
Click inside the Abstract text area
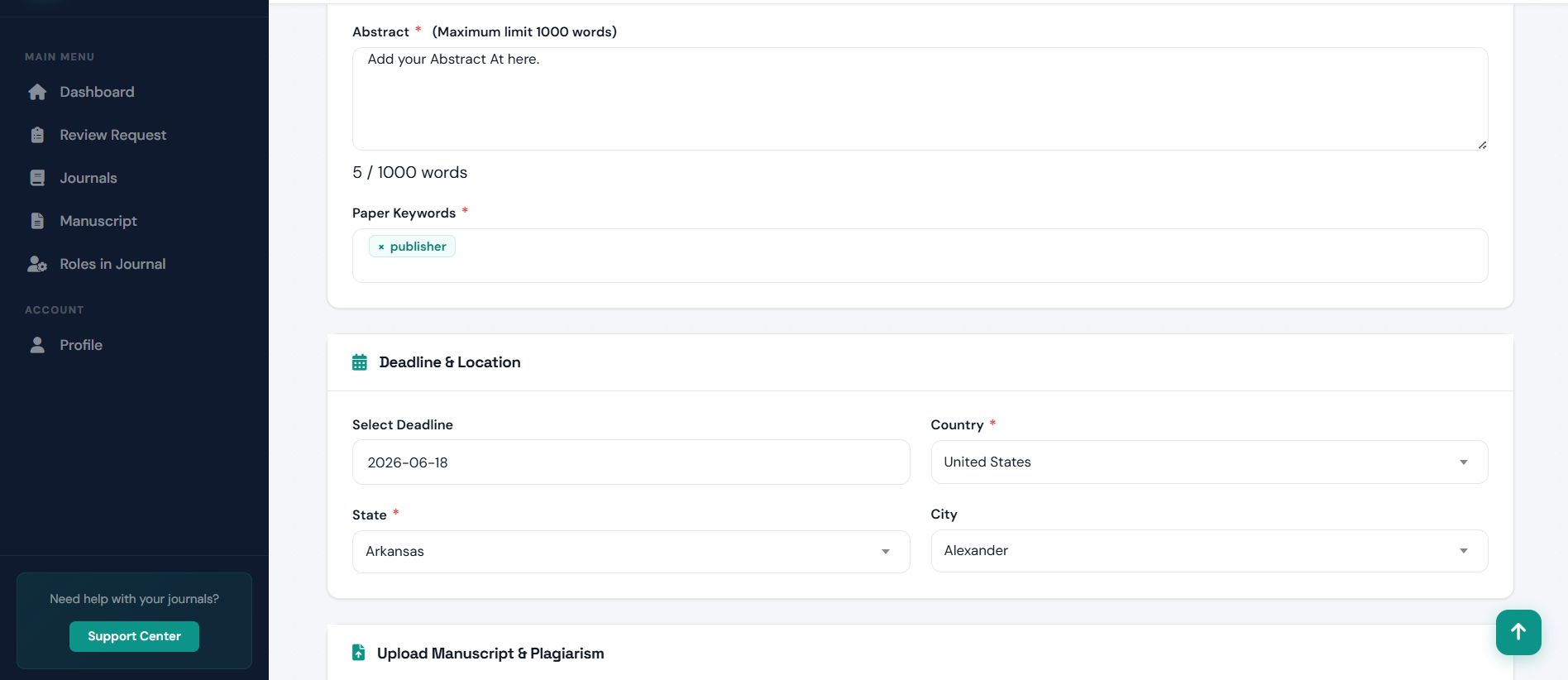[920, 98]
